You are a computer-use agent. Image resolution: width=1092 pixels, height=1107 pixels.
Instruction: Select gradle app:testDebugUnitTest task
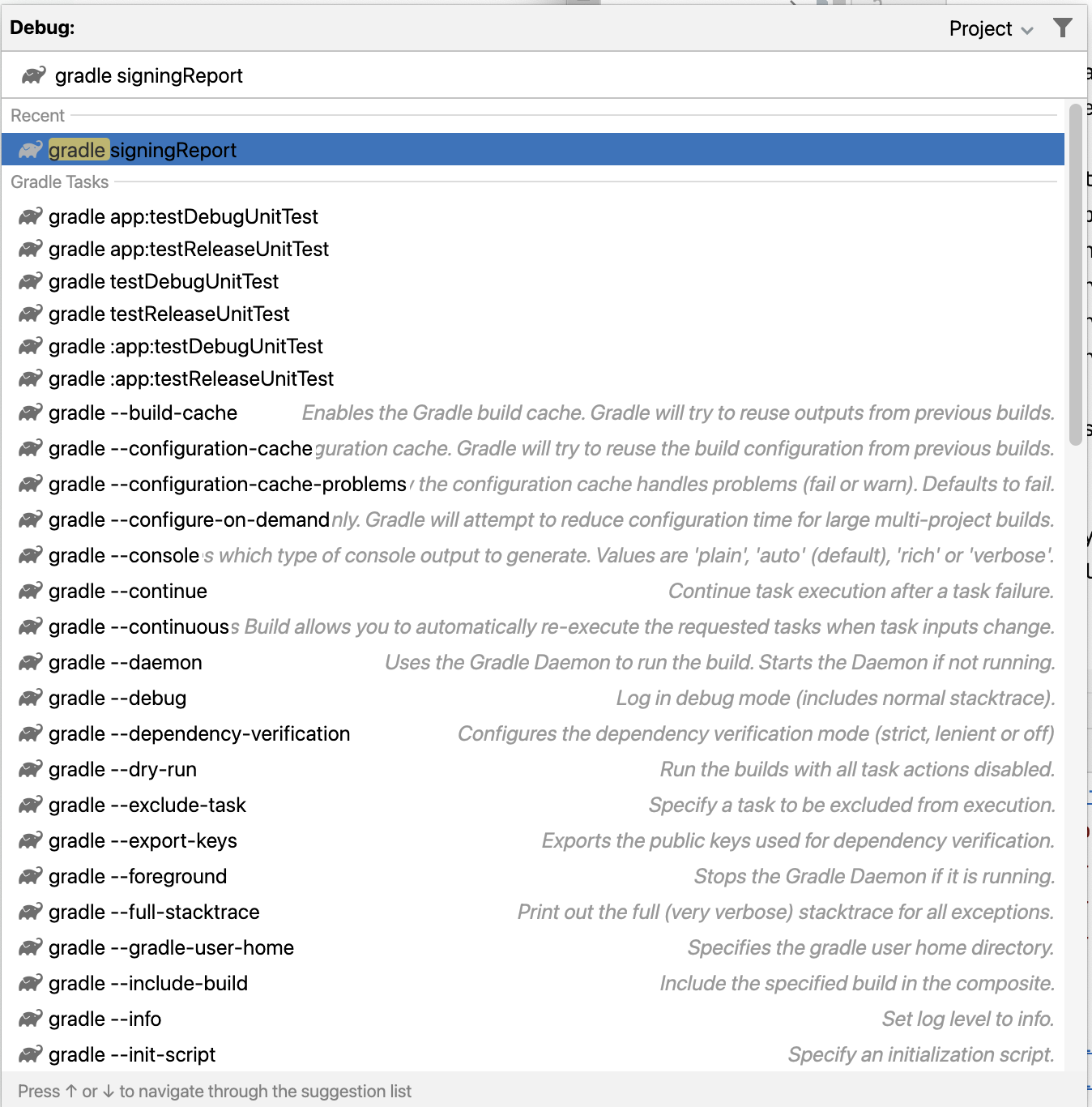(x=533, y=216)
